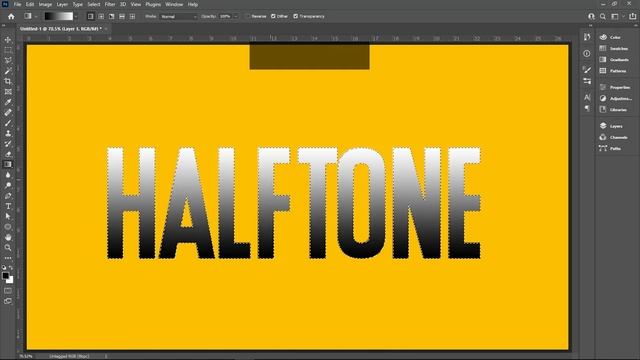The width and height of the screenshot is (640, 360).
Task: Select the Horizontal Type tool
Action: pyautogui.click(x=8, y=206)
